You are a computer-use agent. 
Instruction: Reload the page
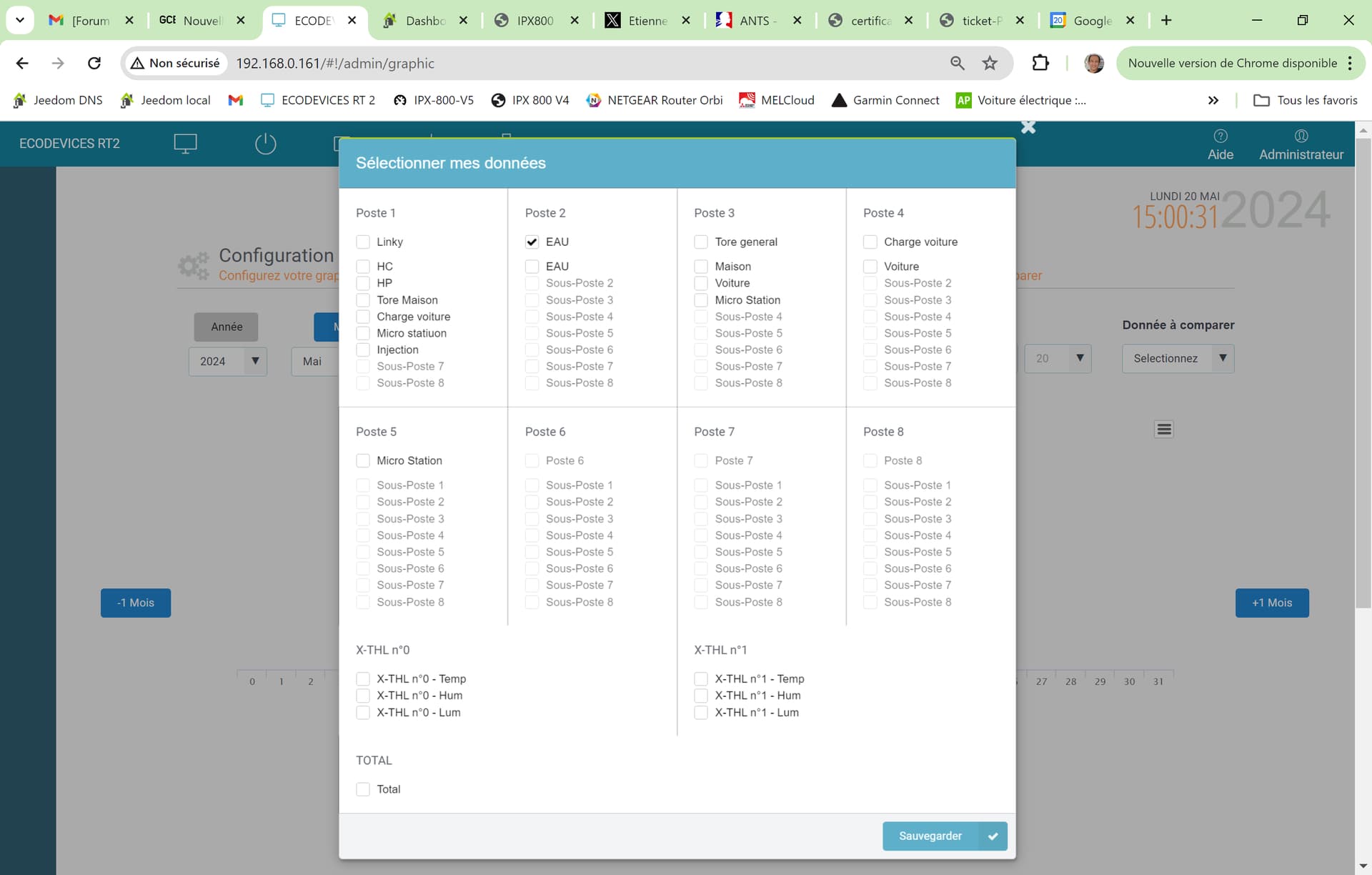pos(94,64)
